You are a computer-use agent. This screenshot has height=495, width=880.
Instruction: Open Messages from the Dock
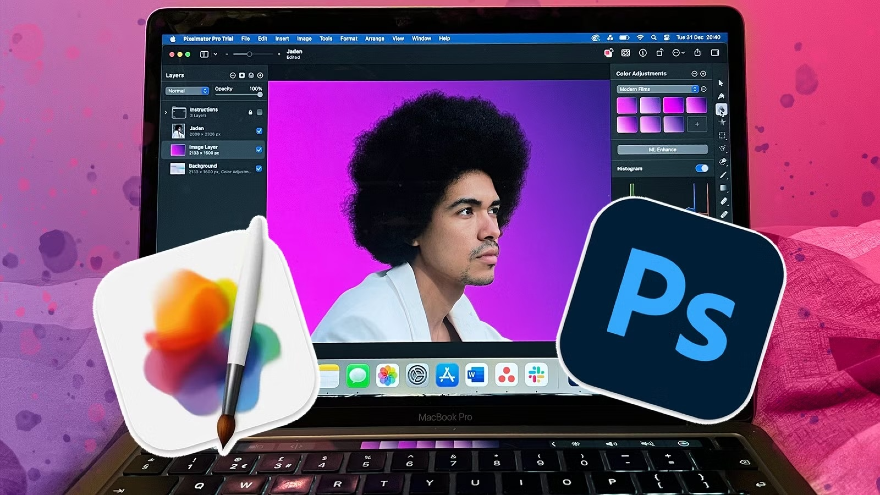click(358, 375)
